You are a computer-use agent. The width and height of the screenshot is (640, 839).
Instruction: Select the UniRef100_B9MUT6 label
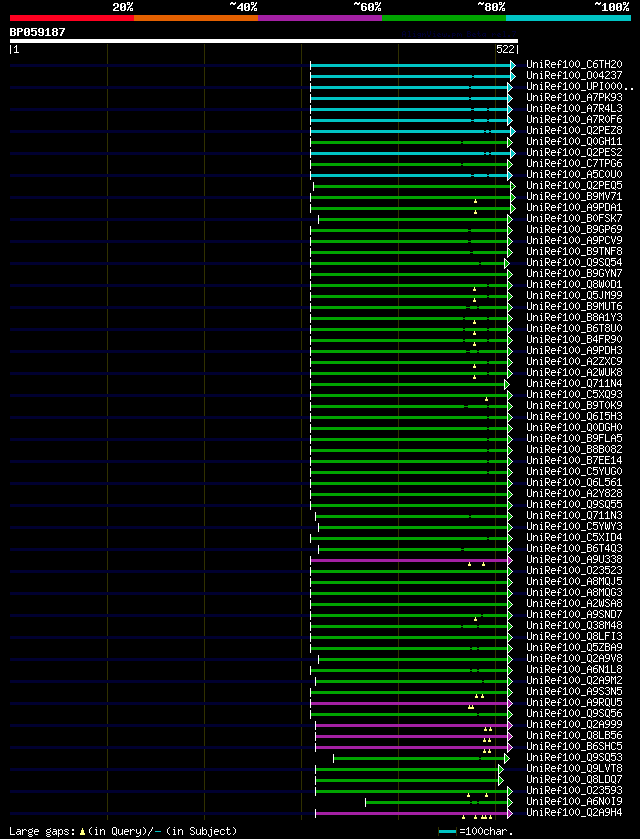574,307
